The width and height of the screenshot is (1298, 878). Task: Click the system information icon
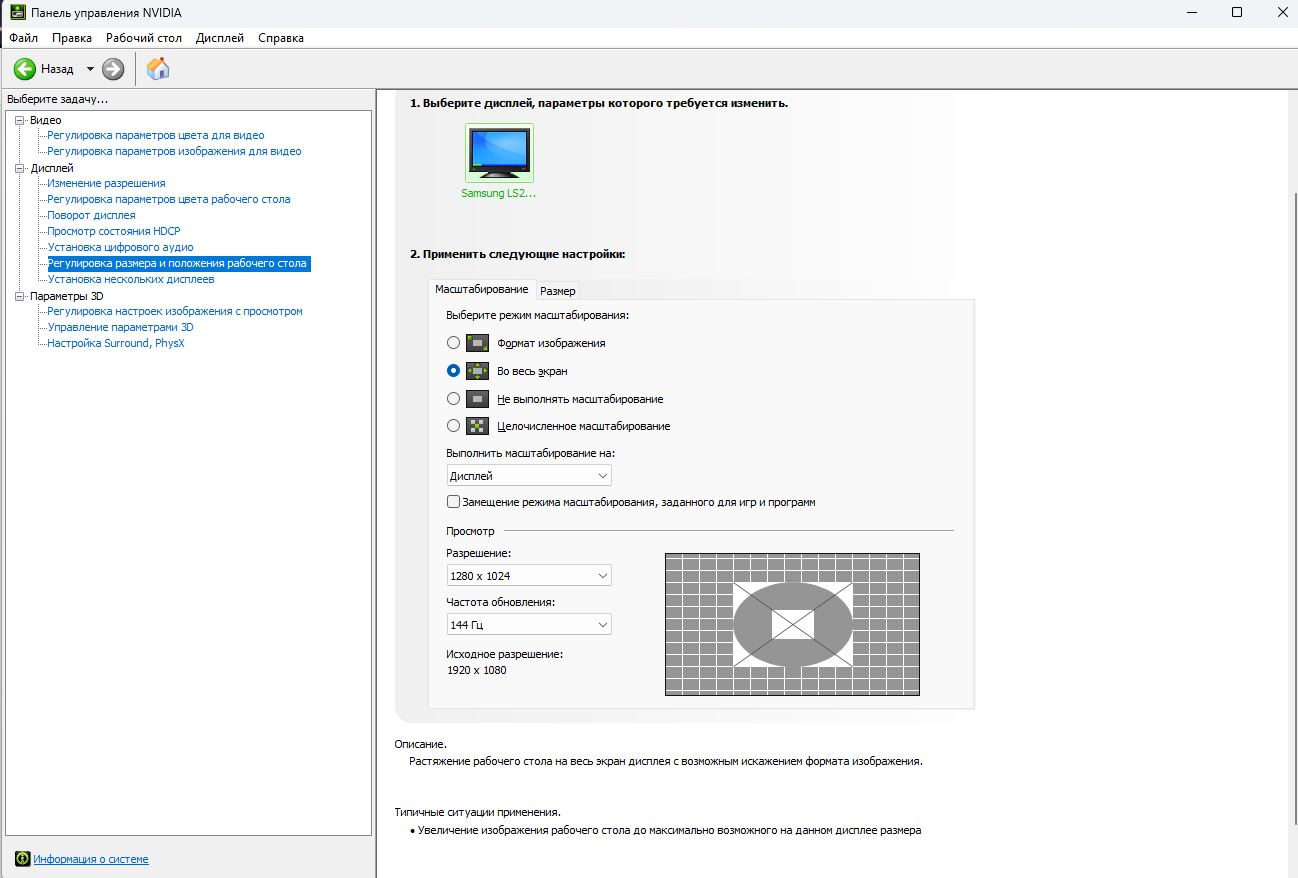pyautogui.click(x=22, y=859)
